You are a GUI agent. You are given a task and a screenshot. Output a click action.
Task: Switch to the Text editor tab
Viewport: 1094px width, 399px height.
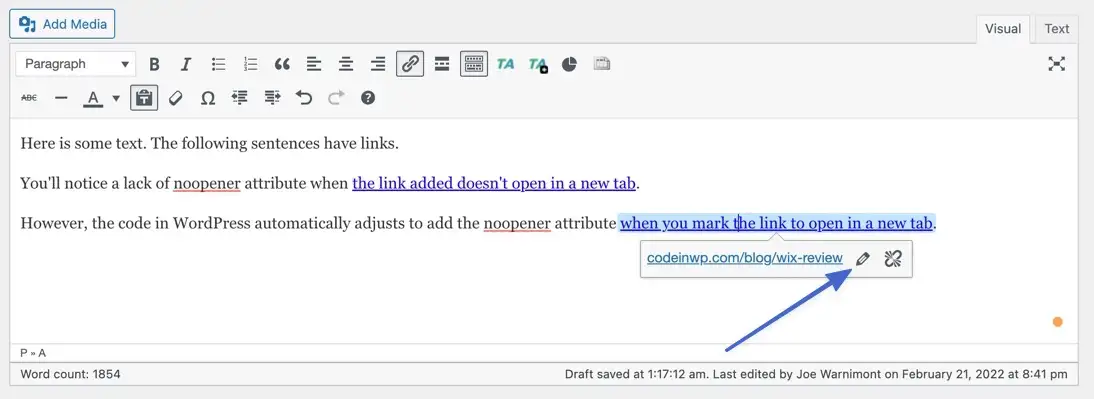click(x=1056, y=29)
